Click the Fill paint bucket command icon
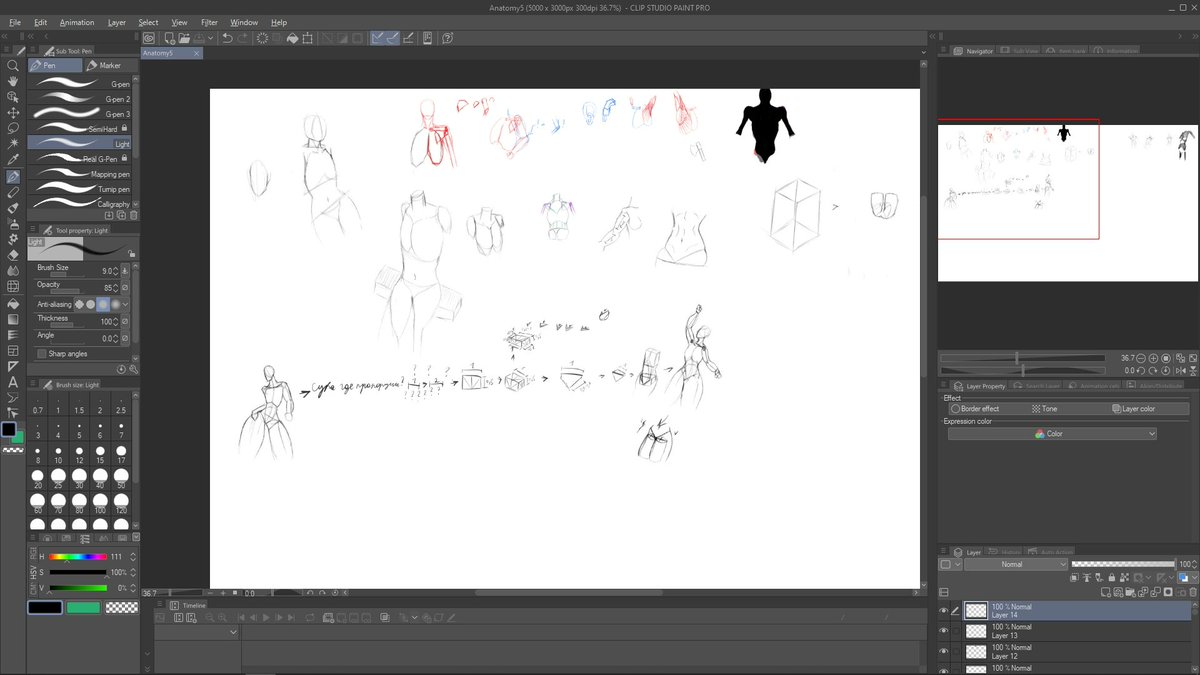Screen dimensions: 1200x675 292,38
